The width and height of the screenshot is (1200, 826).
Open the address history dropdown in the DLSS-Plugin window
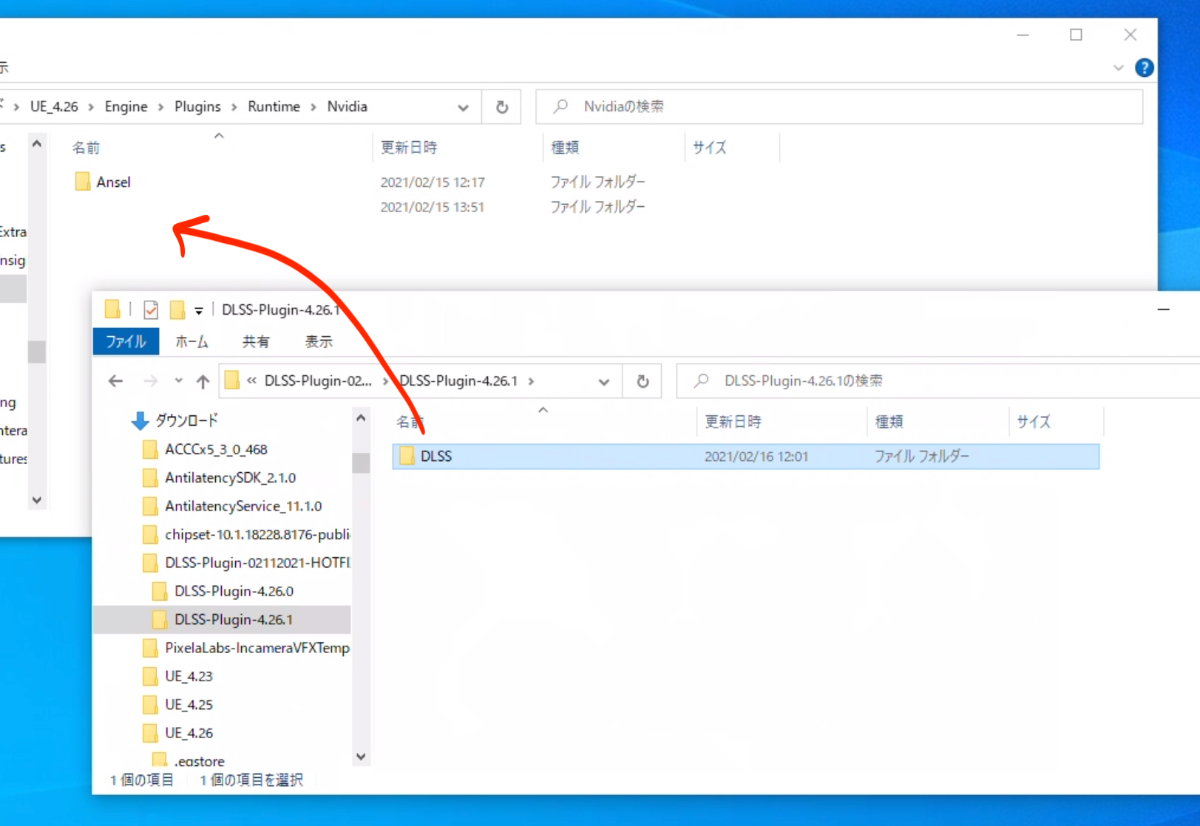(x=604, y=381)
